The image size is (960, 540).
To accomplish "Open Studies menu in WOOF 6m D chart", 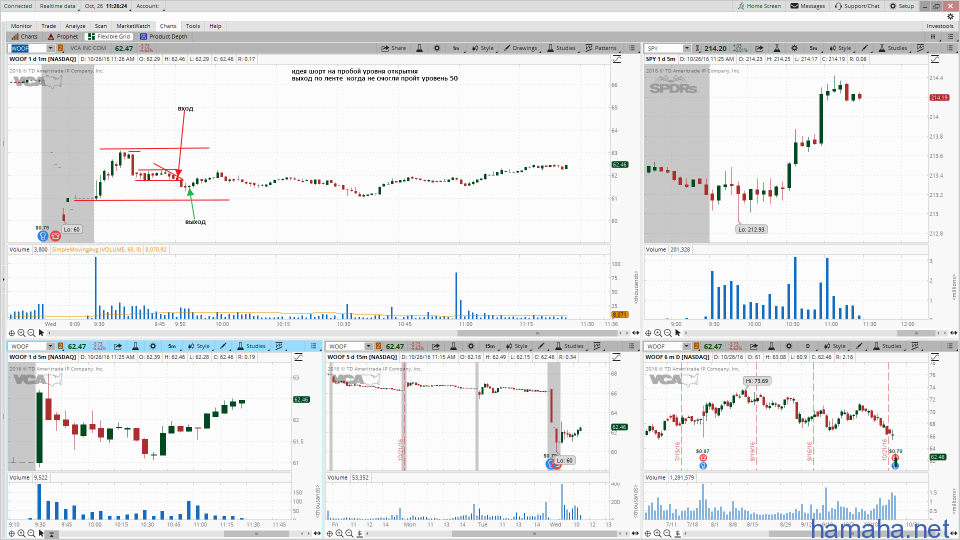I will click(x=887, y=346).
